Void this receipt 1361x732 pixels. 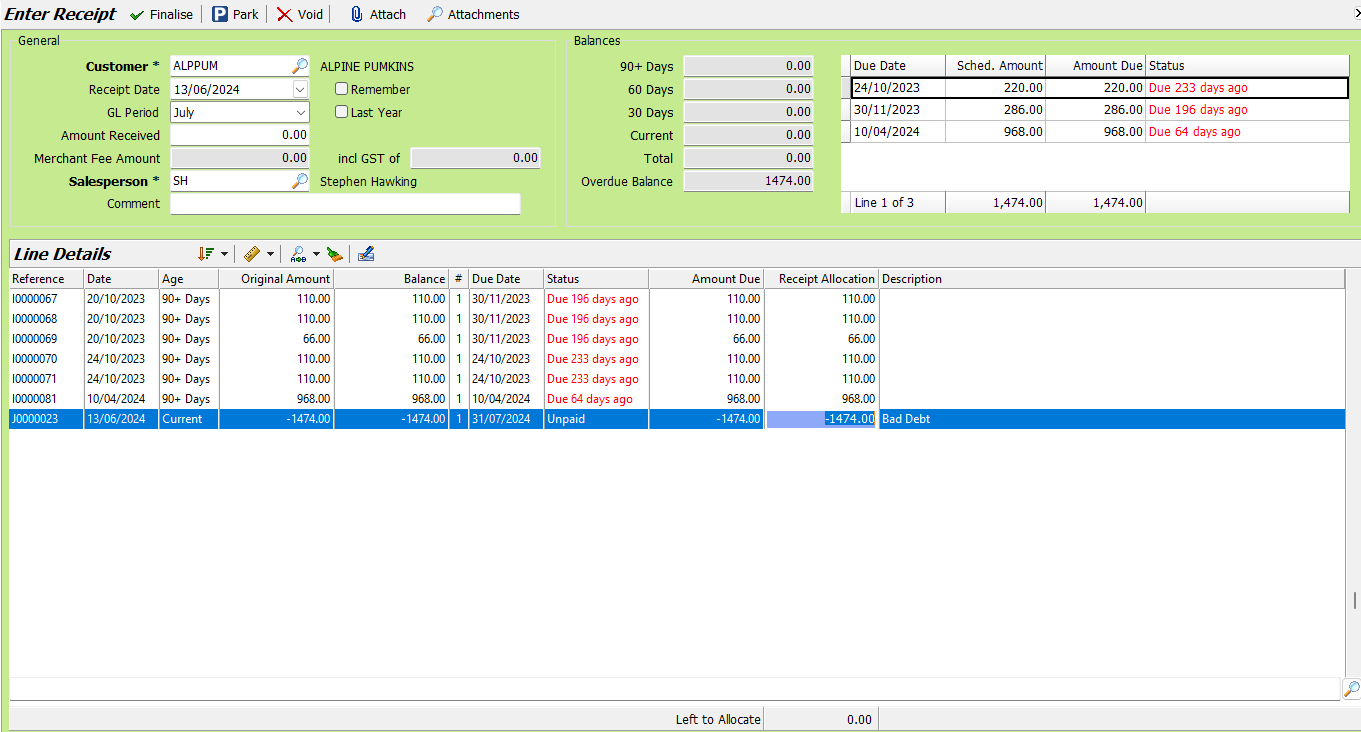pyautogui.click(x=300, y=14)
